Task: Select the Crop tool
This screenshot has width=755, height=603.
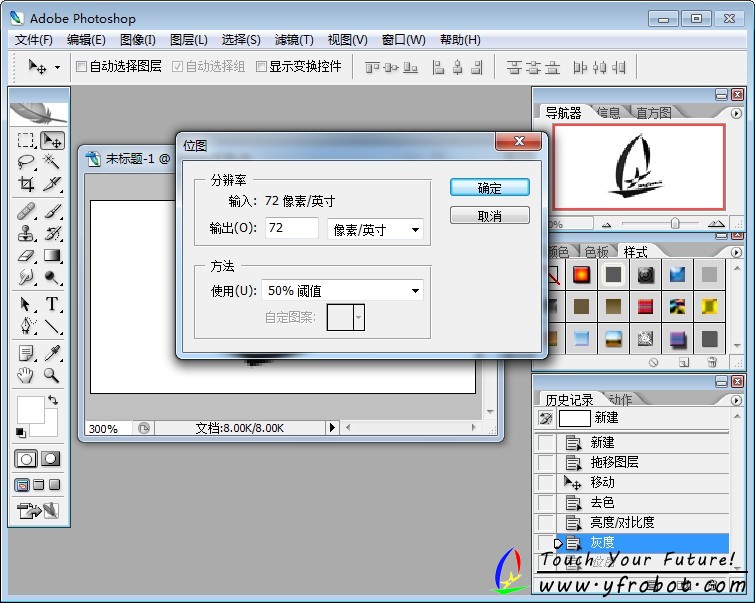Action: point(26,184)
